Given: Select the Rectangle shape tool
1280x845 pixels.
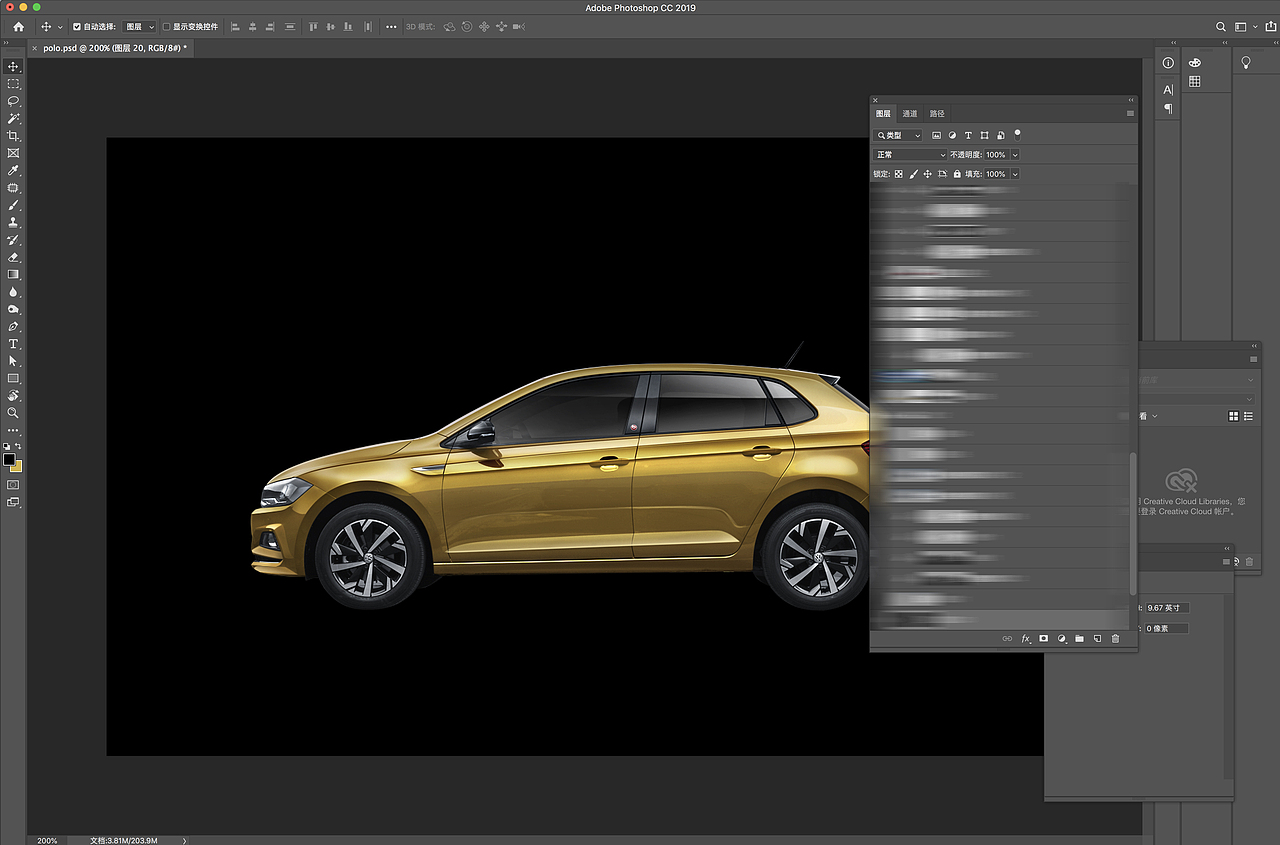Looking at the screenshot, I should click(x=13, y=379).
